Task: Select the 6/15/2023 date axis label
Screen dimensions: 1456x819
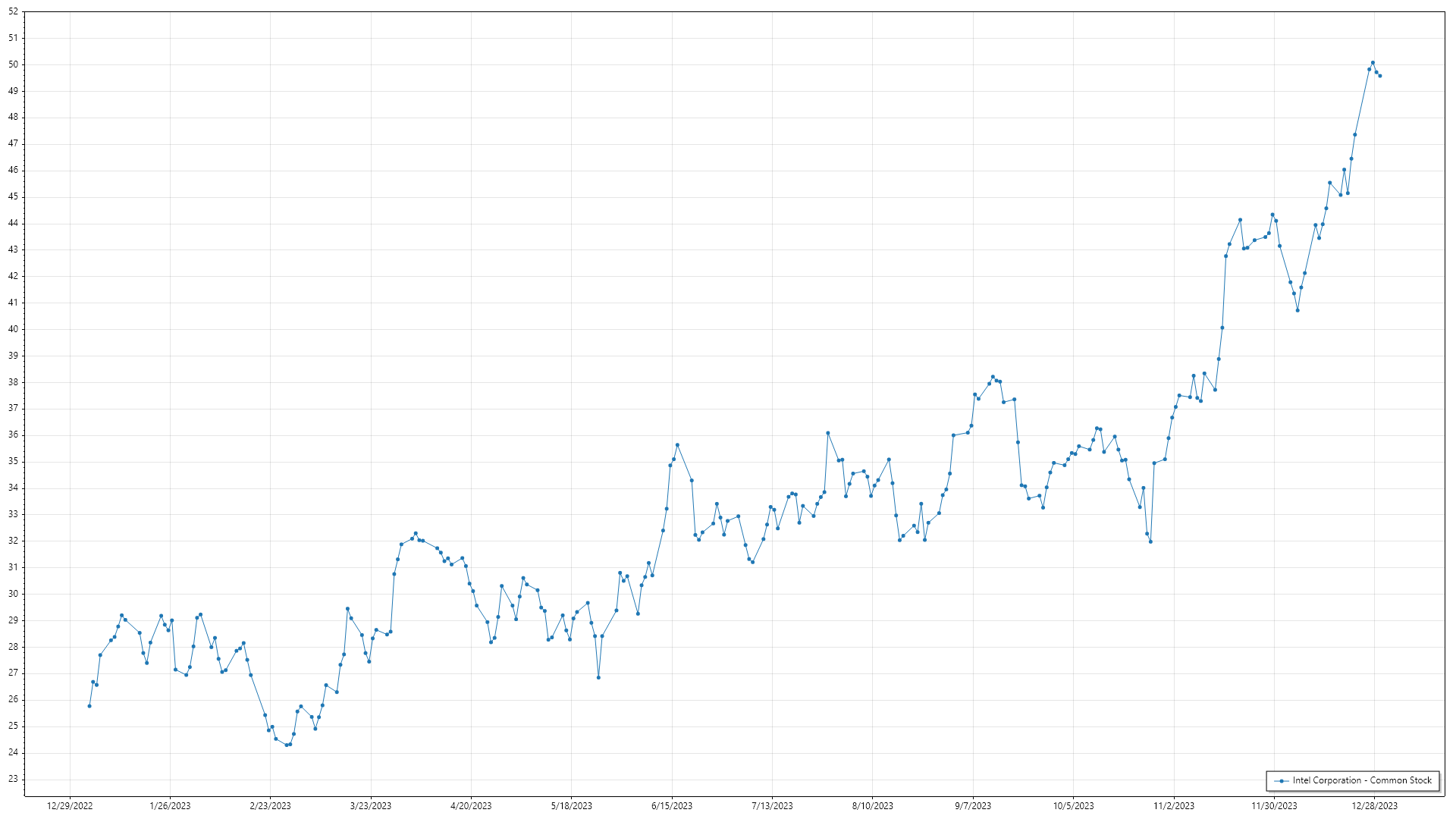Action: tap(672, 806)
